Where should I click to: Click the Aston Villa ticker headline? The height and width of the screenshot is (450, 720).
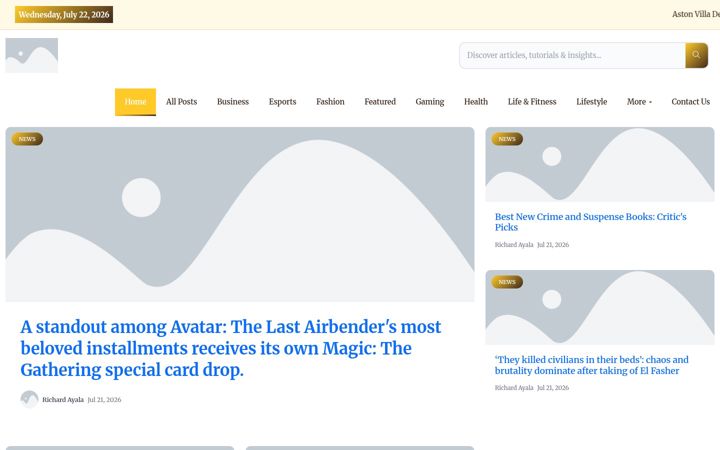[696, 14]
